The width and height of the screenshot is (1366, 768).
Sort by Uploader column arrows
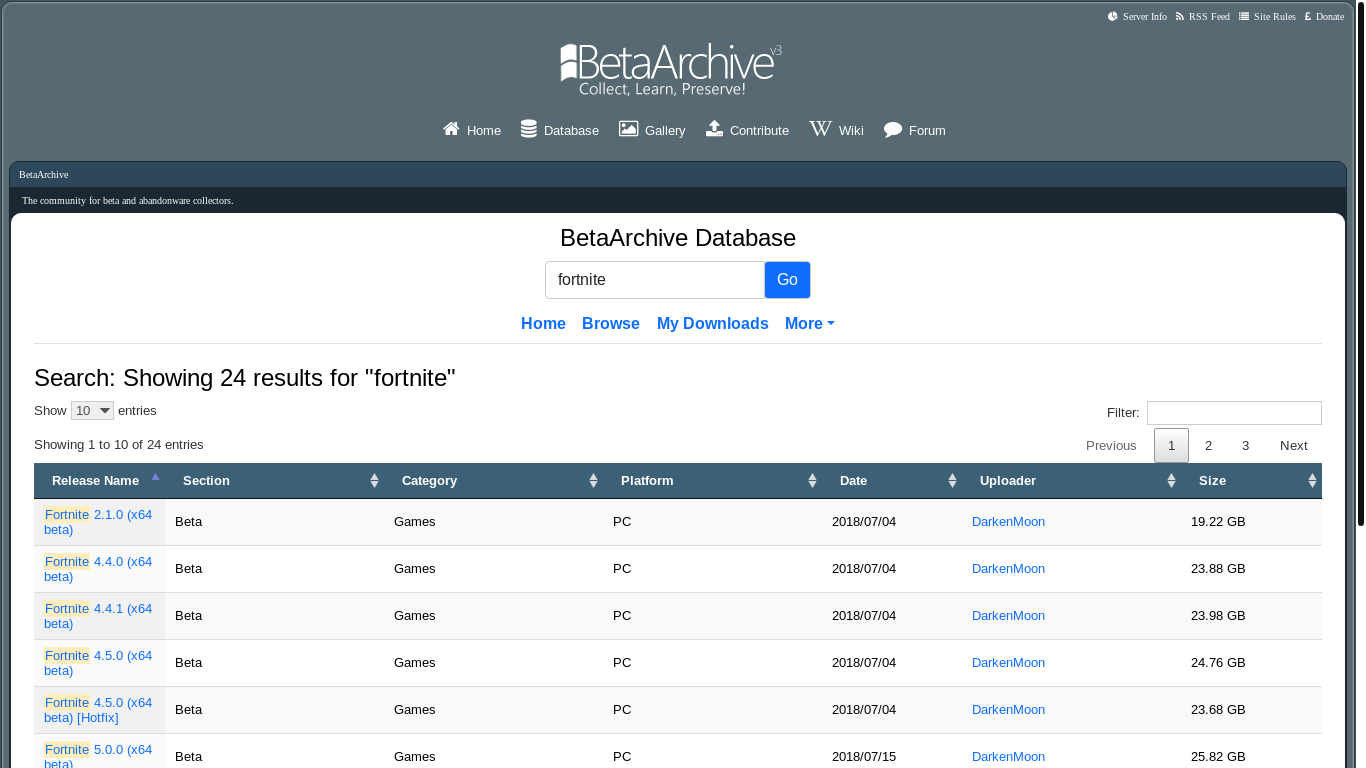pyautogui.click(x=1171, y=481)
